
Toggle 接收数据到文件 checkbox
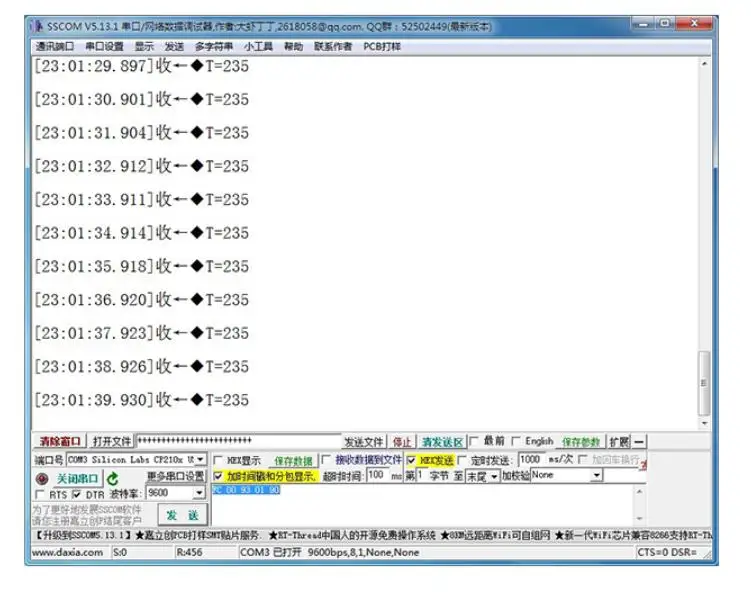[326, 459]
